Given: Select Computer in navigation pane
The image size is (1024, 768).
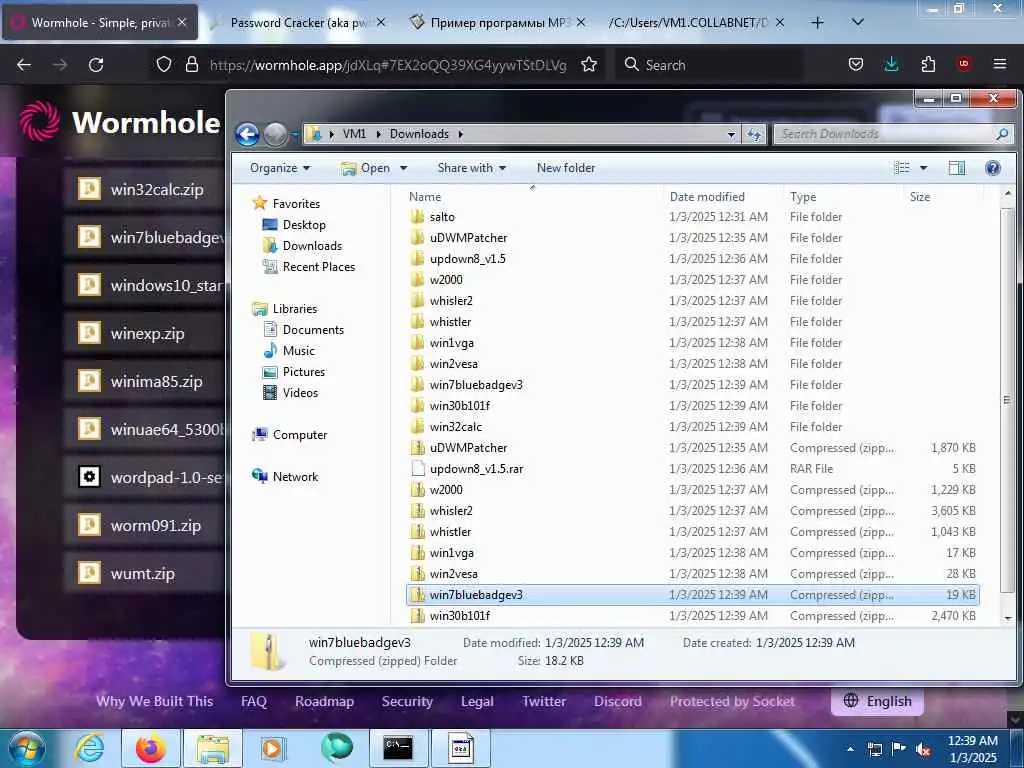Looking at the screenshot, I should click(x=300, y=435).
